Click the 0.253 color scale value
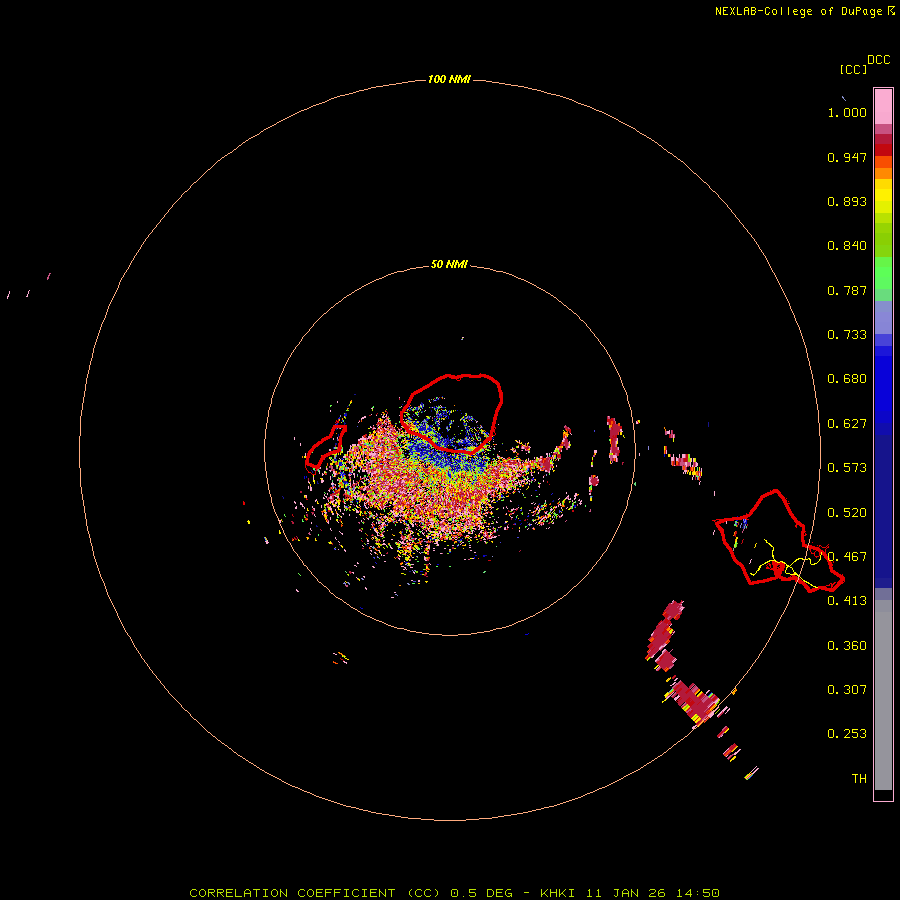The height and width of the screenshot is (900, 900). 847,734
